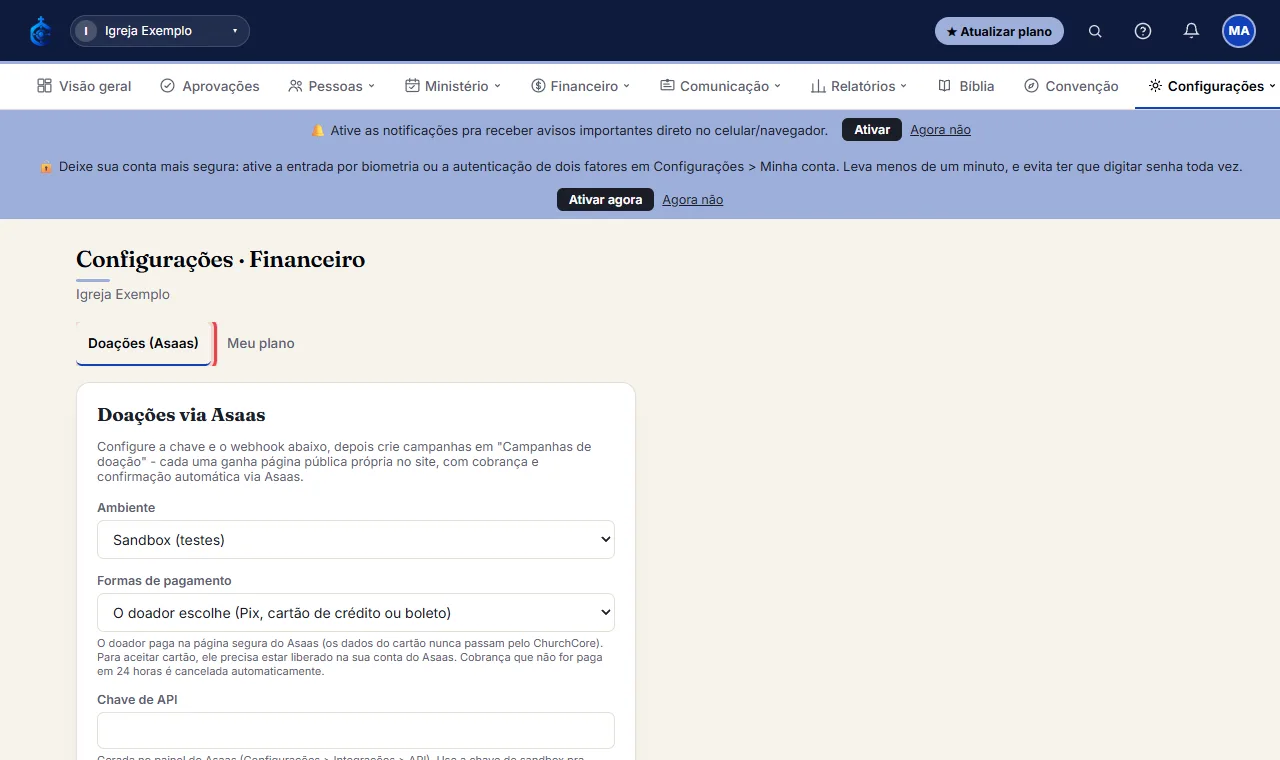Open the Convenção menu item
Screen dimensions: 1280x760
click(x=1071, y=86)
